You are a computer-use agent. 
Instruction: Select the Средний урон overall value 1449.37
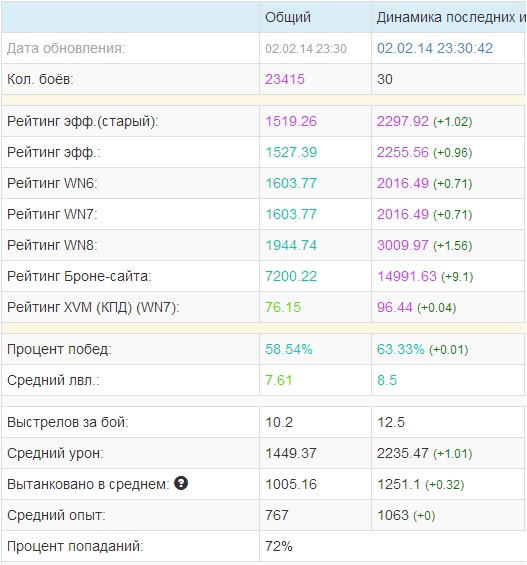point(291,453)
